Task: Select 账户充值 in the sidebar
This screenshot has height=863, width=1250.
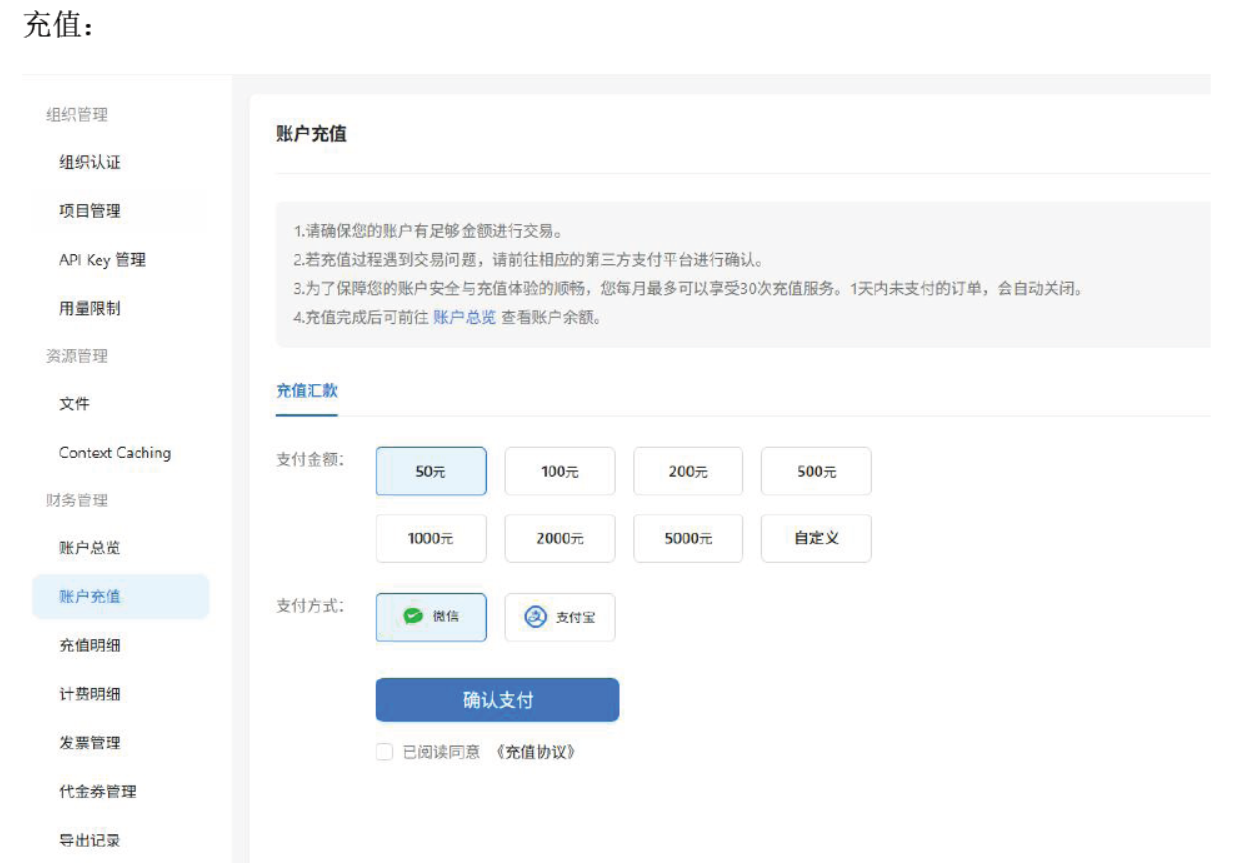Action: [x=121, y=596]
